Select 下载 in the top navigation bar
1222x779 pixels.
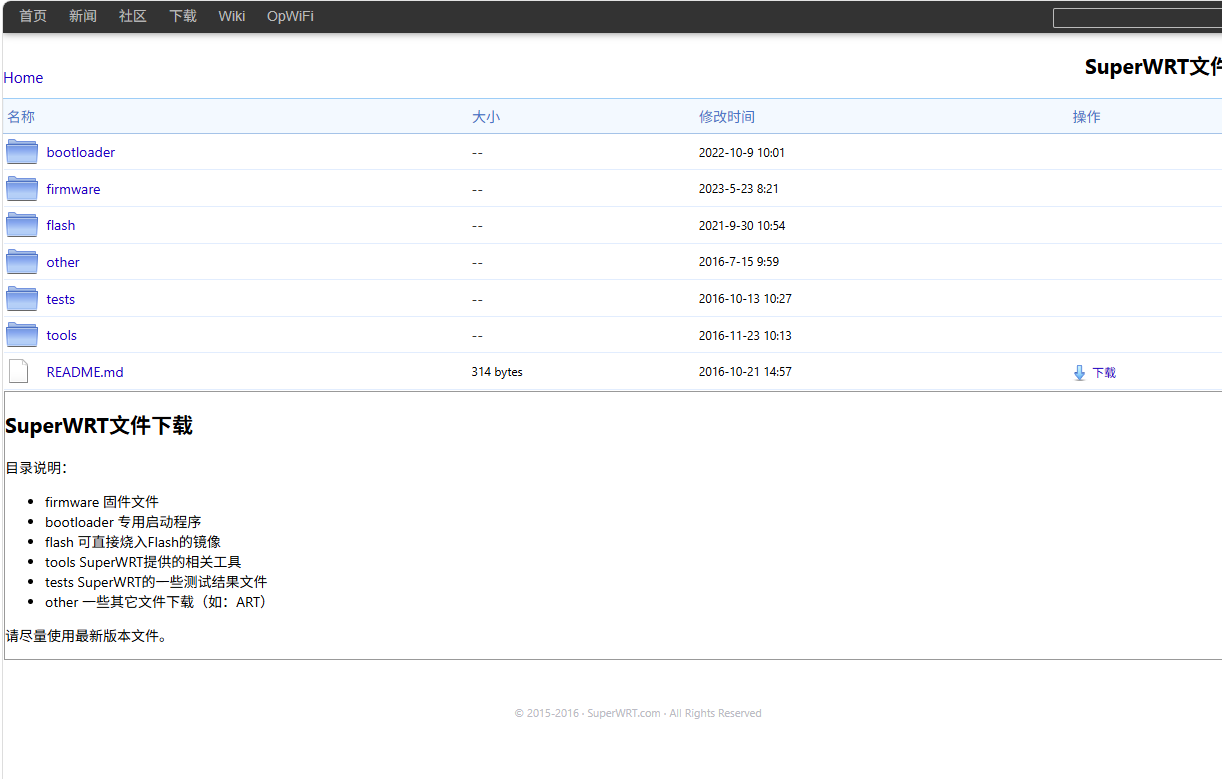[x=183, y=16]
